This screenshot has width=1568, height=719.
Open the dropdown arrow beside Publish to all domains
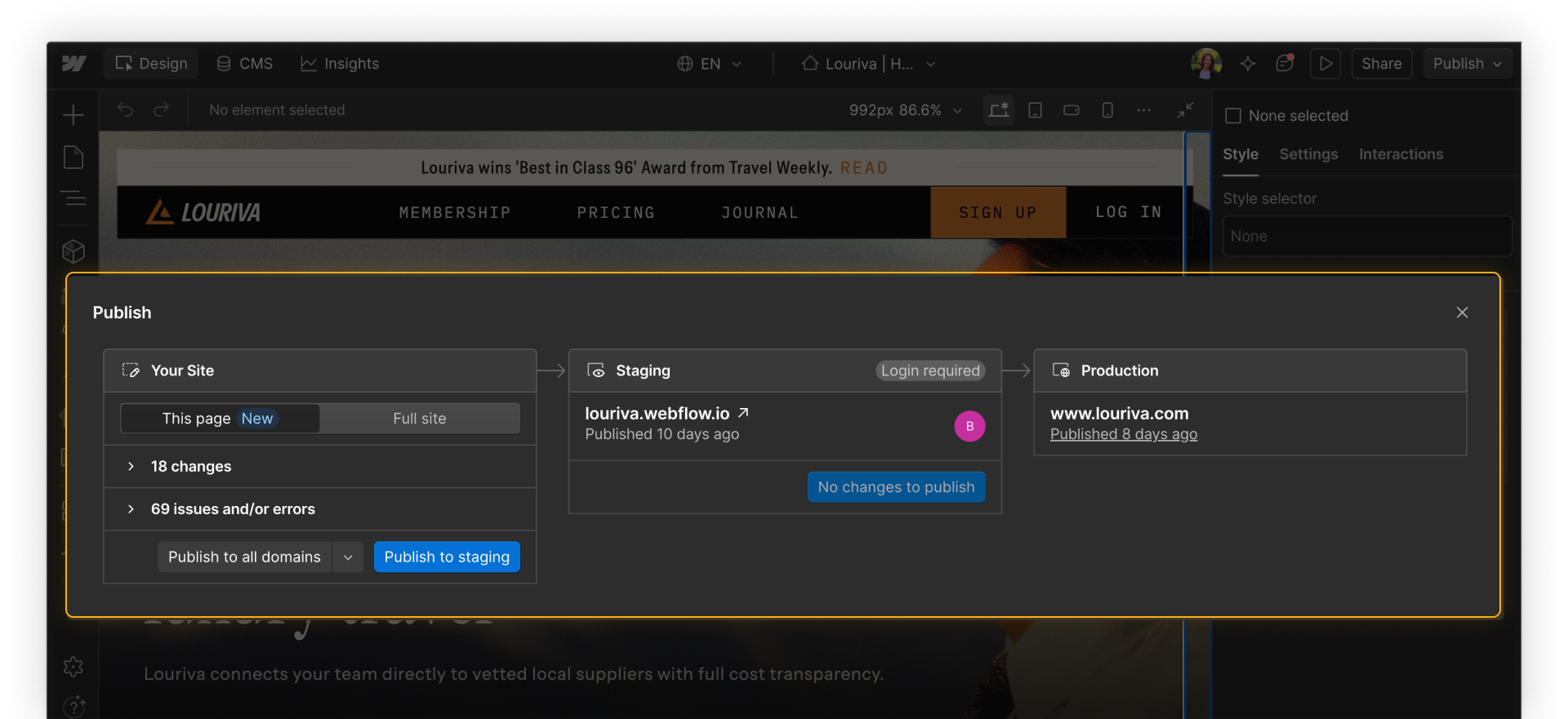(x=348, y=557)
